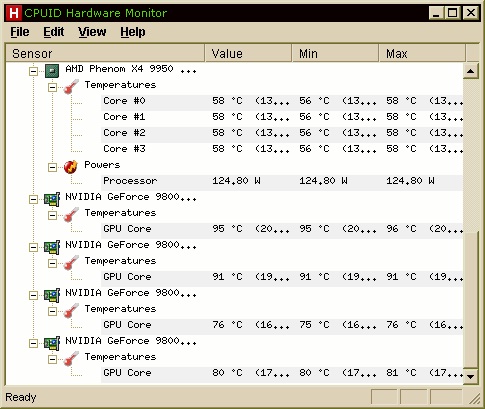Click the 56 °C Min value of Core #0

tap(337, 101)
